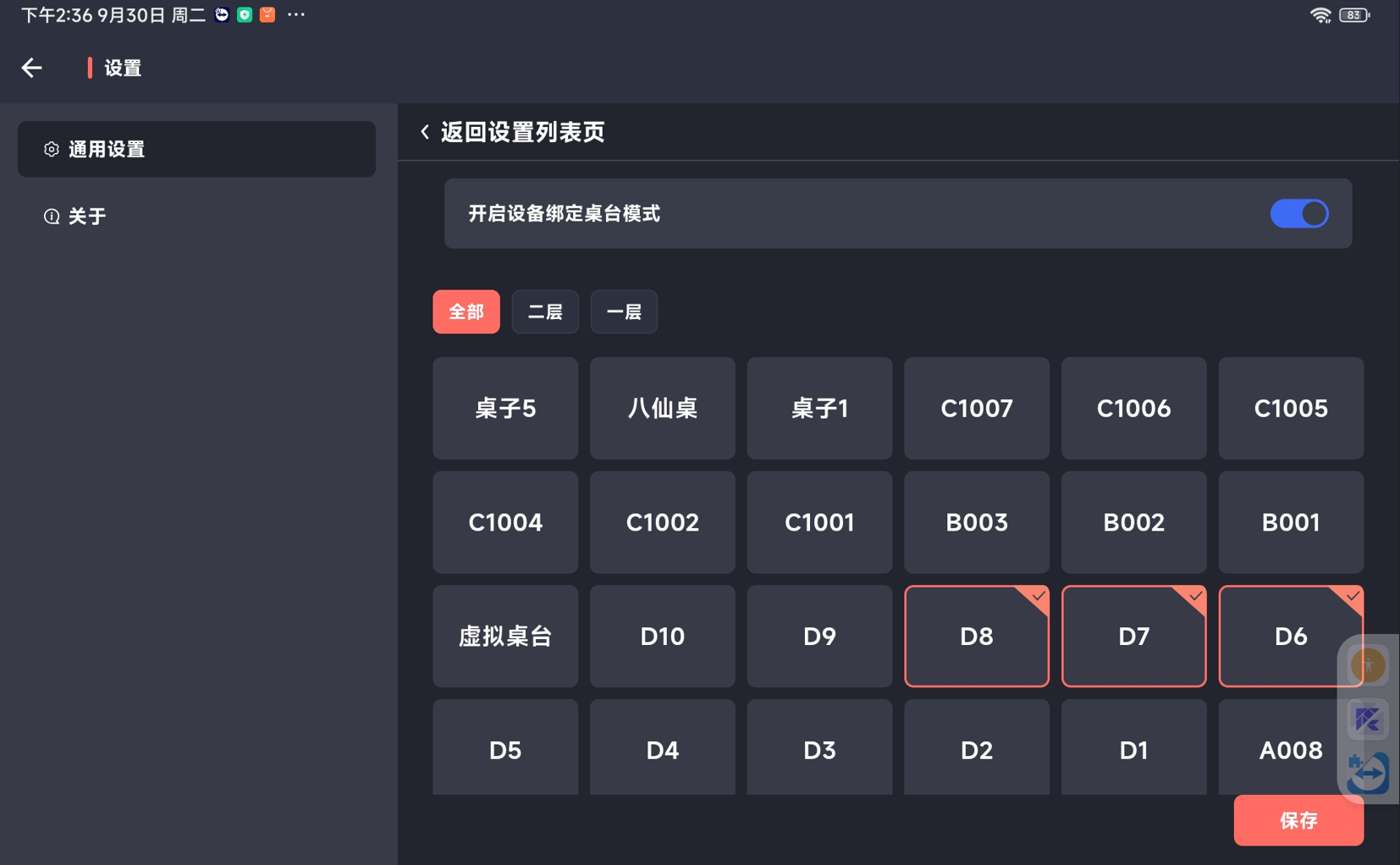Deselect the checked D8 table
This screenshot has width=1400, height=865.
[976, 636]
